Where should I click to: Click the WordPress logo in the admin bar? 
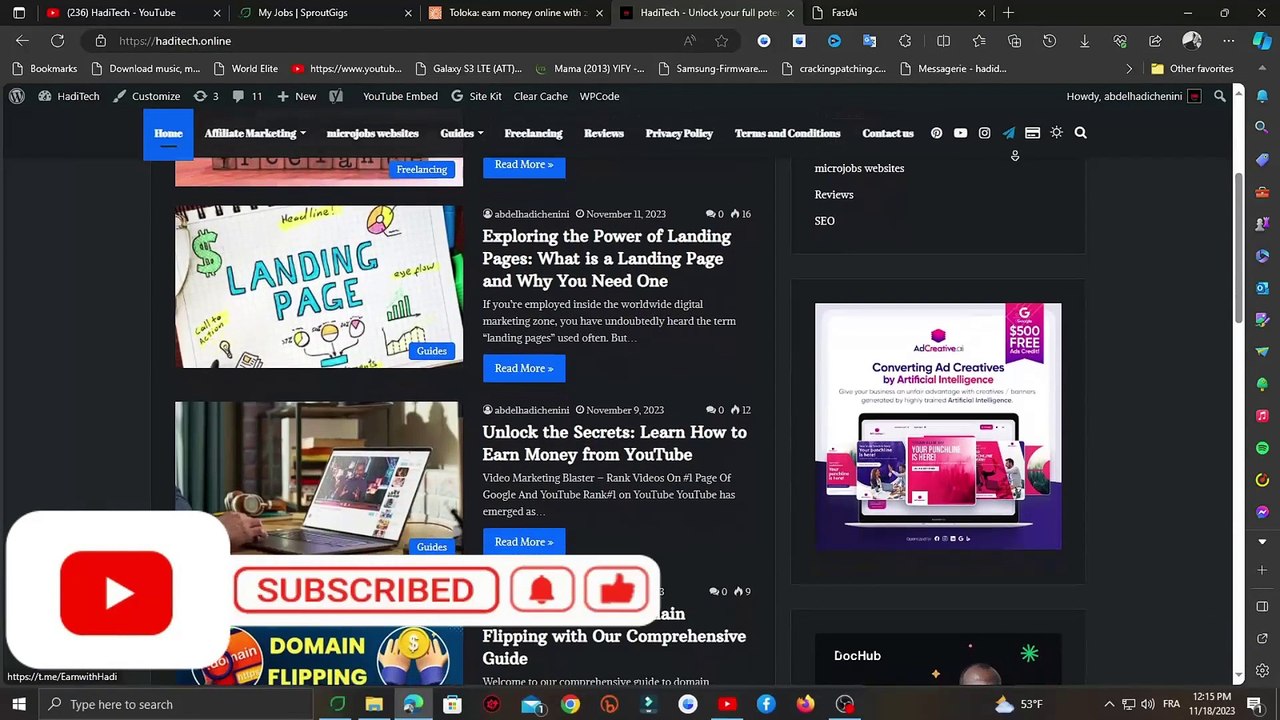17,96
